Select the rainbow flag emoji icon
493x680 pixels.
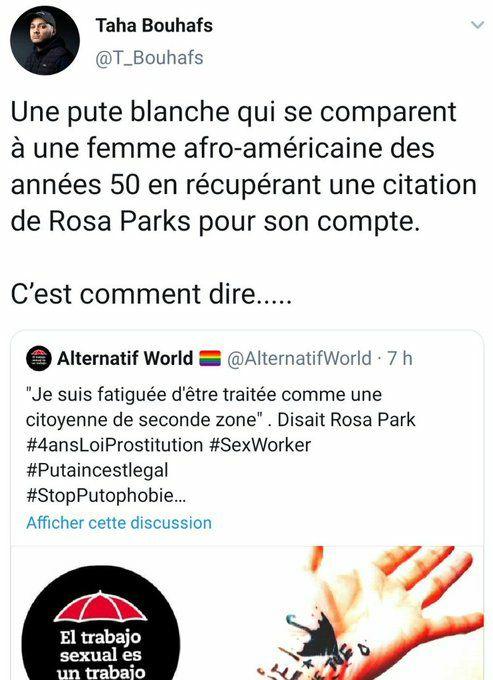(210, 358)
